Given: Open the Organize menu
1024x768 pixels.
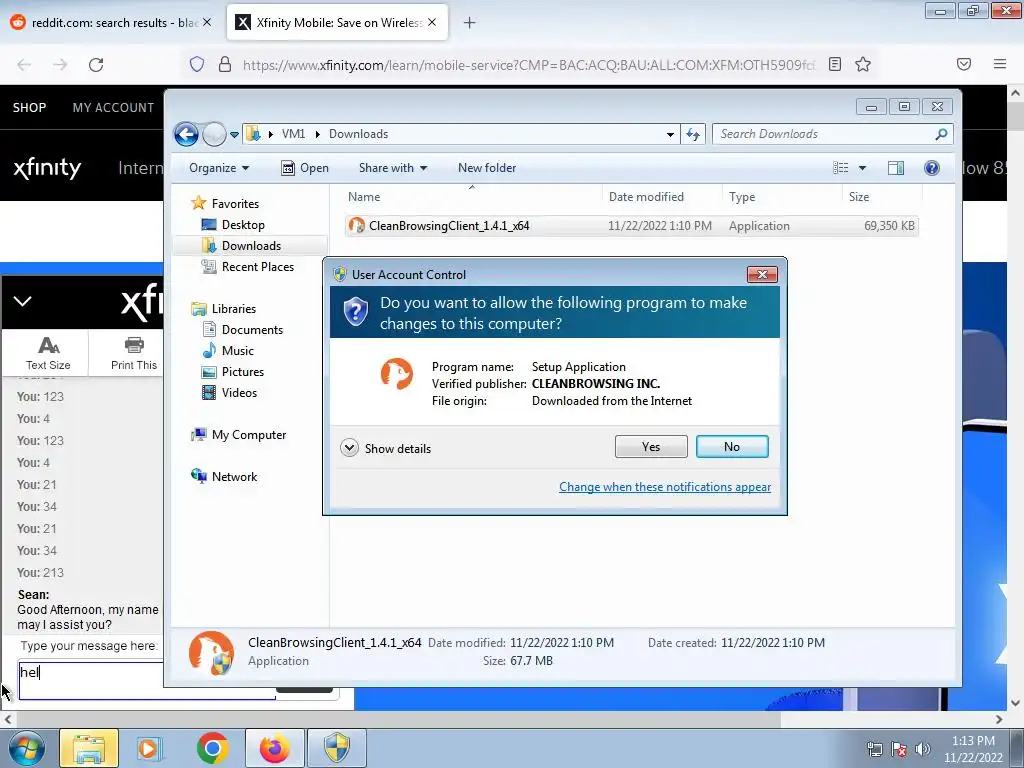Looking at the screenshot, I should pos(219,168).
